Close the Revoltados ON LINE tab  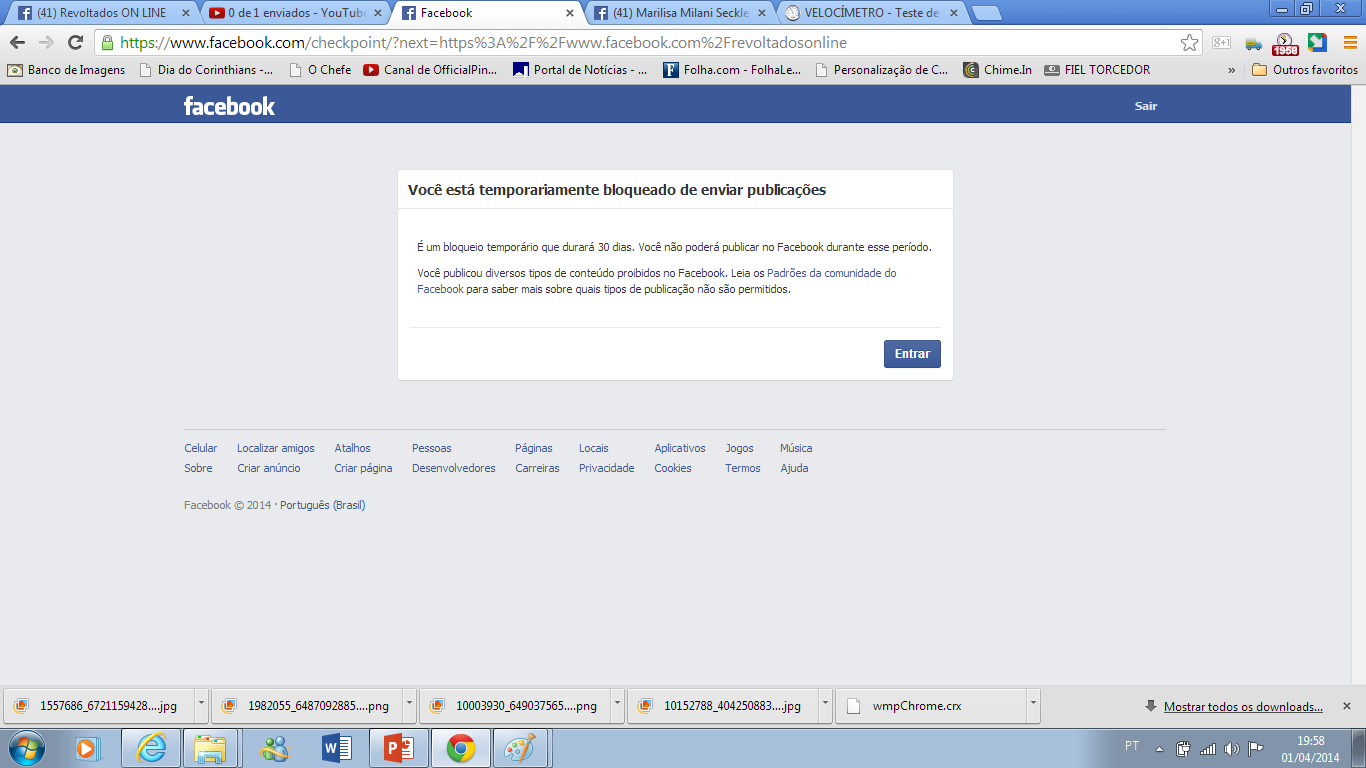click(x=185, y=13)
